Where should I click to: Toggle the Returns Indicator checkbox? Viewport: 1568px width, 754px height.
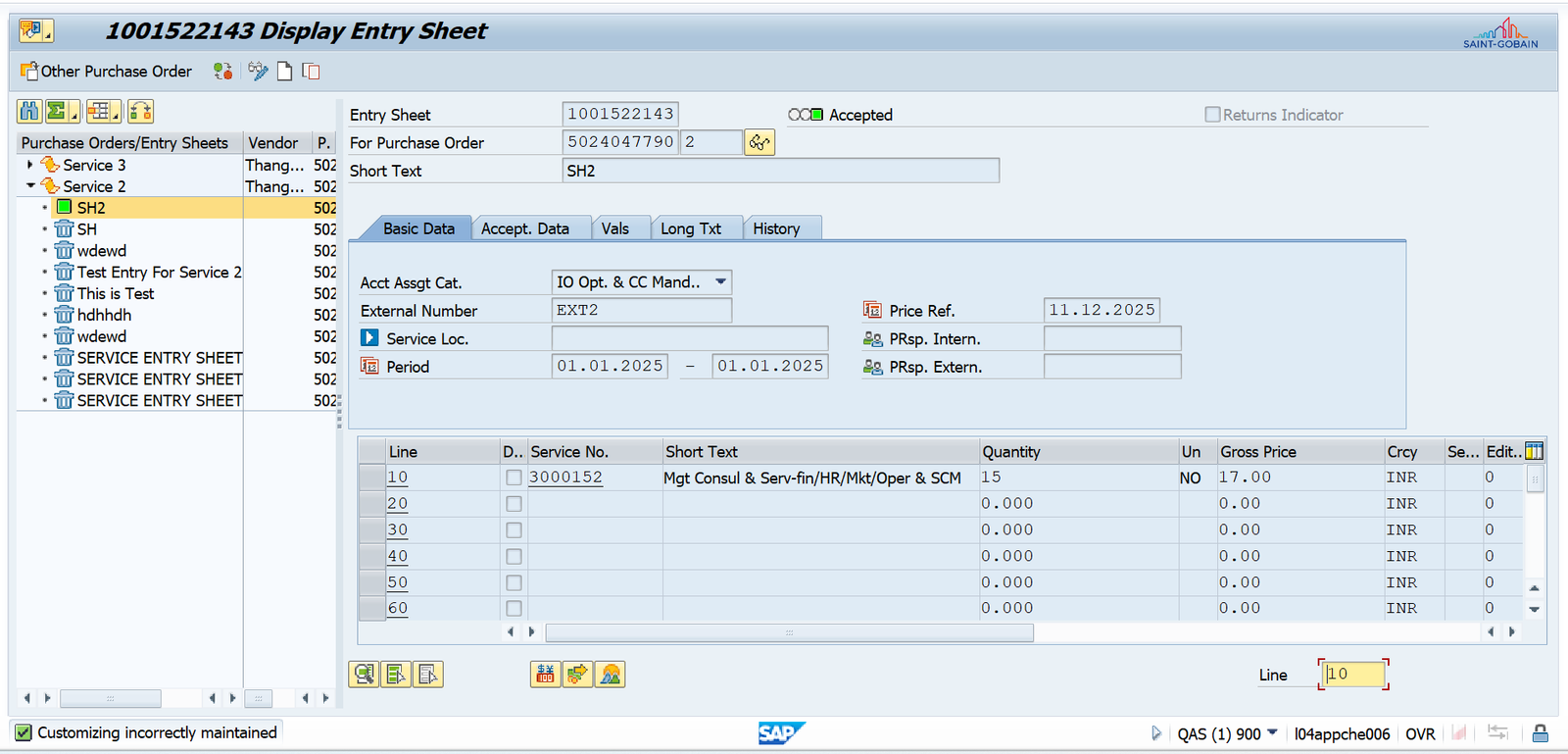tap(1212, 115)
